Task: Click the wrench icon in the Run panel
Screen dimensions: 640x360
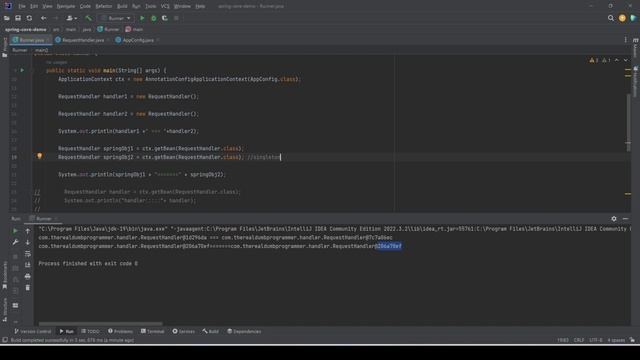Action: tap(15, 242)
